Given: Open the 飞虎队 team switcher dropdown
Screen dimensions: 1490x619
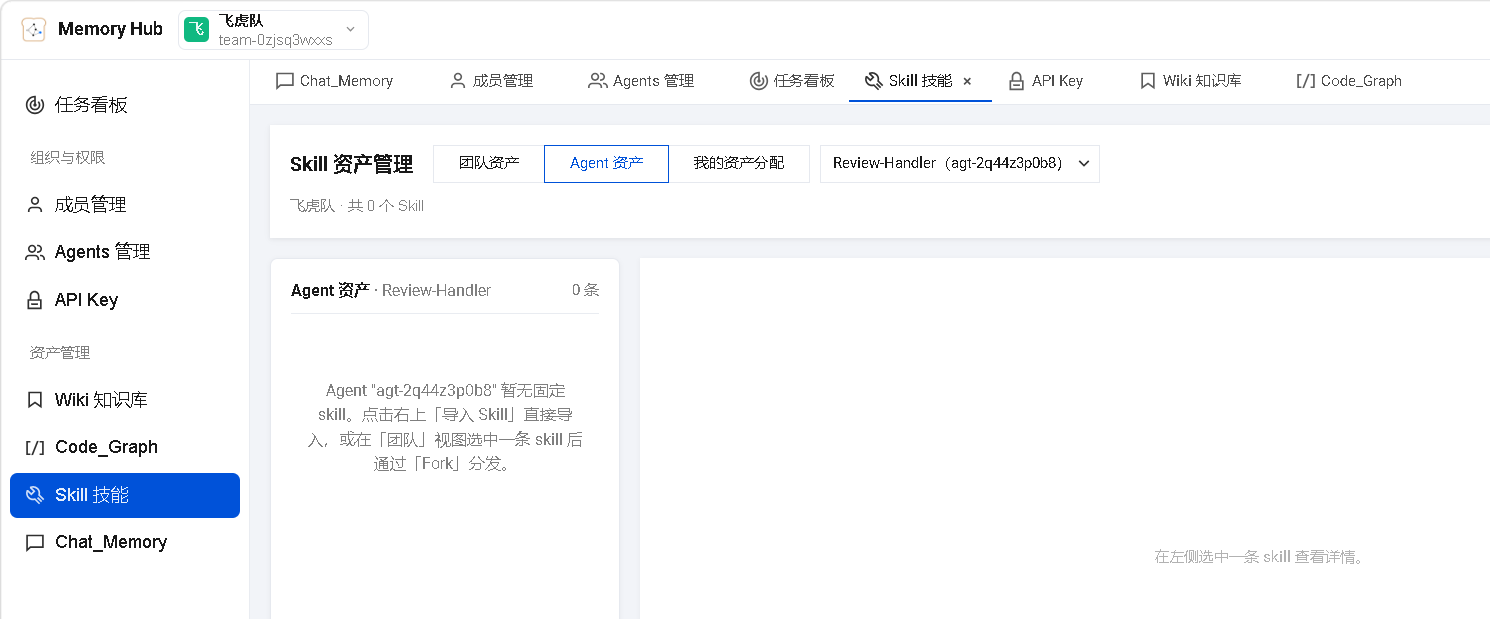Looking at the screenshot, I should pos(274,30).
